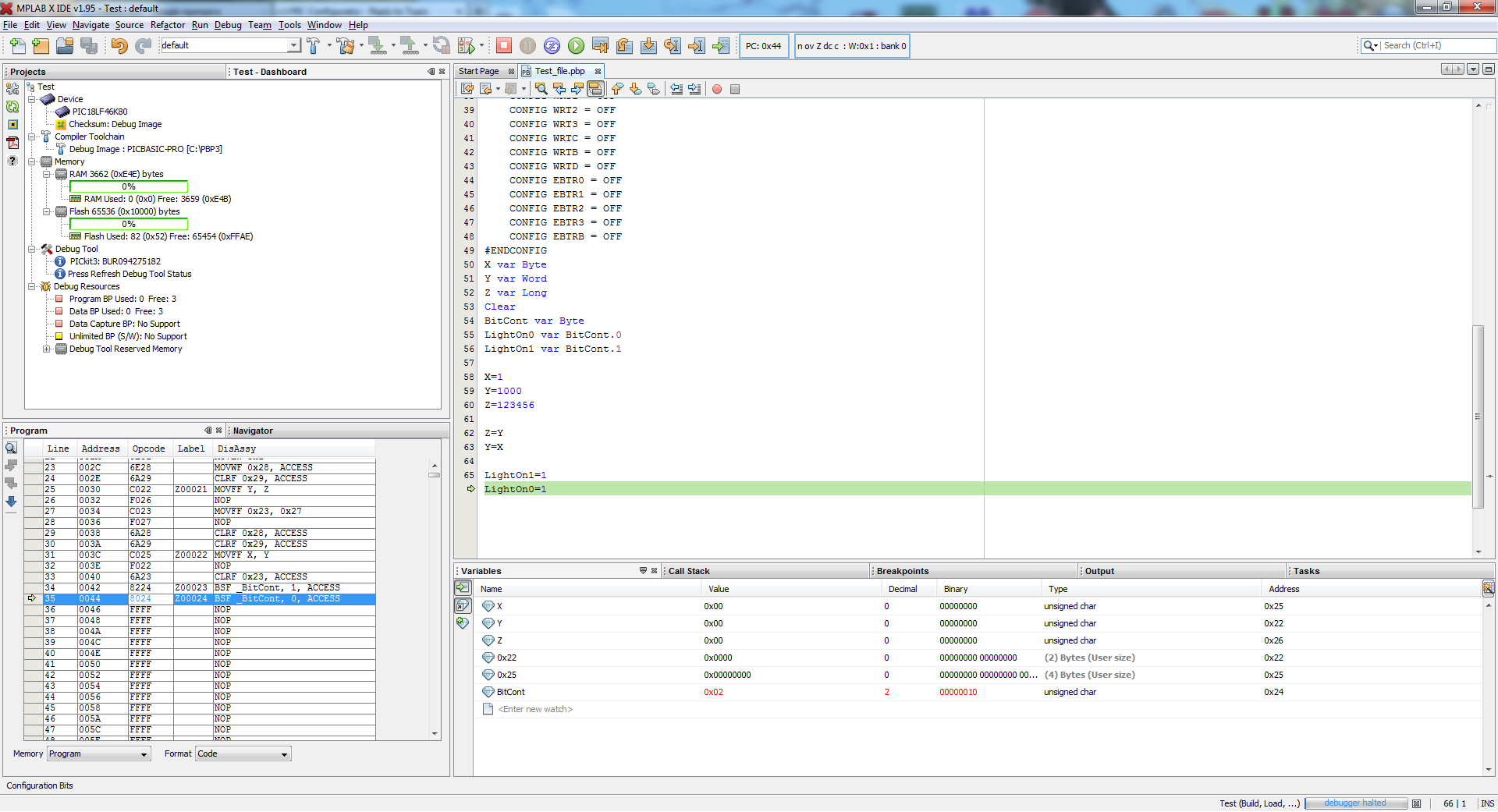This screenshot has width=1498, height=812.
Task: Click the Undo arrow in toolbar
Action: (119, 46)
